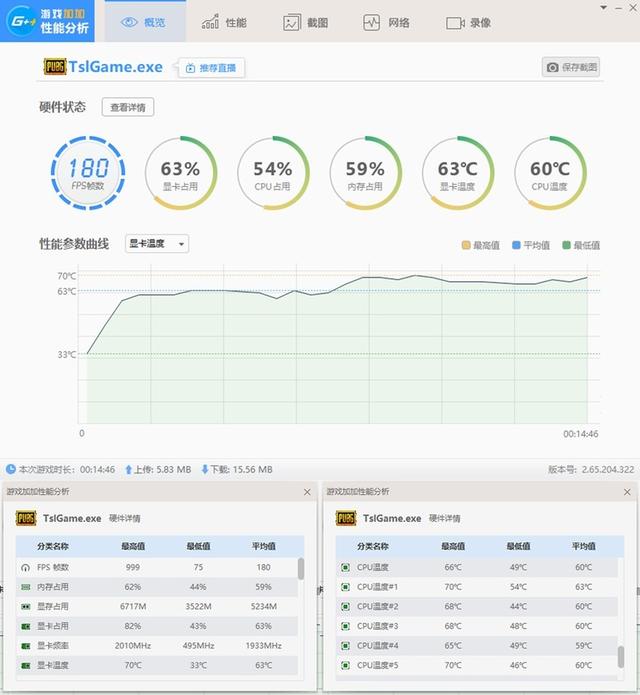
Task: Click the 显卡温度 row GPU icon in table
Action: pyautogui.click(x=26, y=665)
